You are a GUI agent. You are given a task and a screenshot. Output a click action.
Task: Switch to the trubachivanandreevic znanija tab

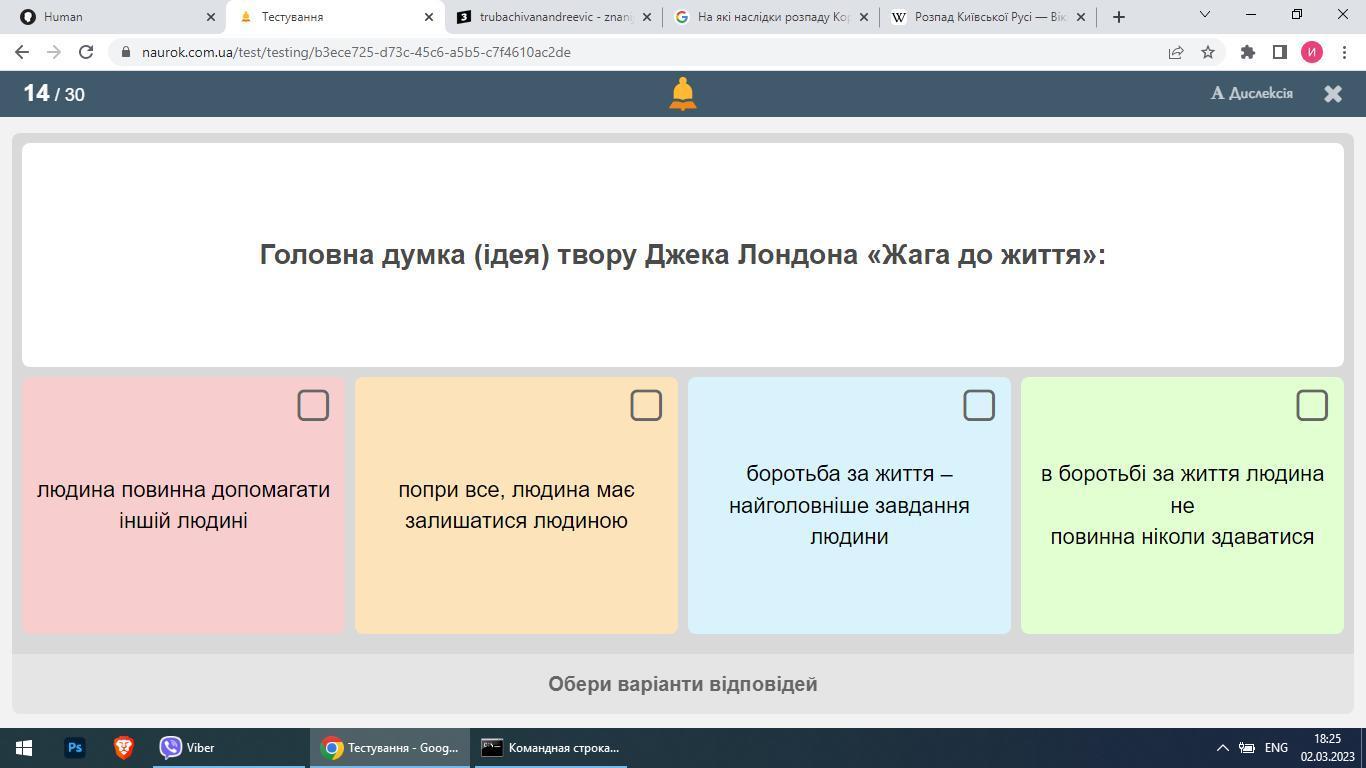[552, 17]
